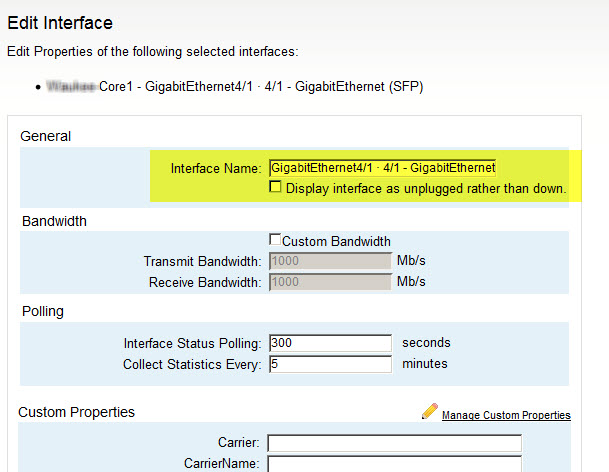Screen dimensions: 609x472
Task: Focus the Interface Status Polling field
Action: [329, 343]
